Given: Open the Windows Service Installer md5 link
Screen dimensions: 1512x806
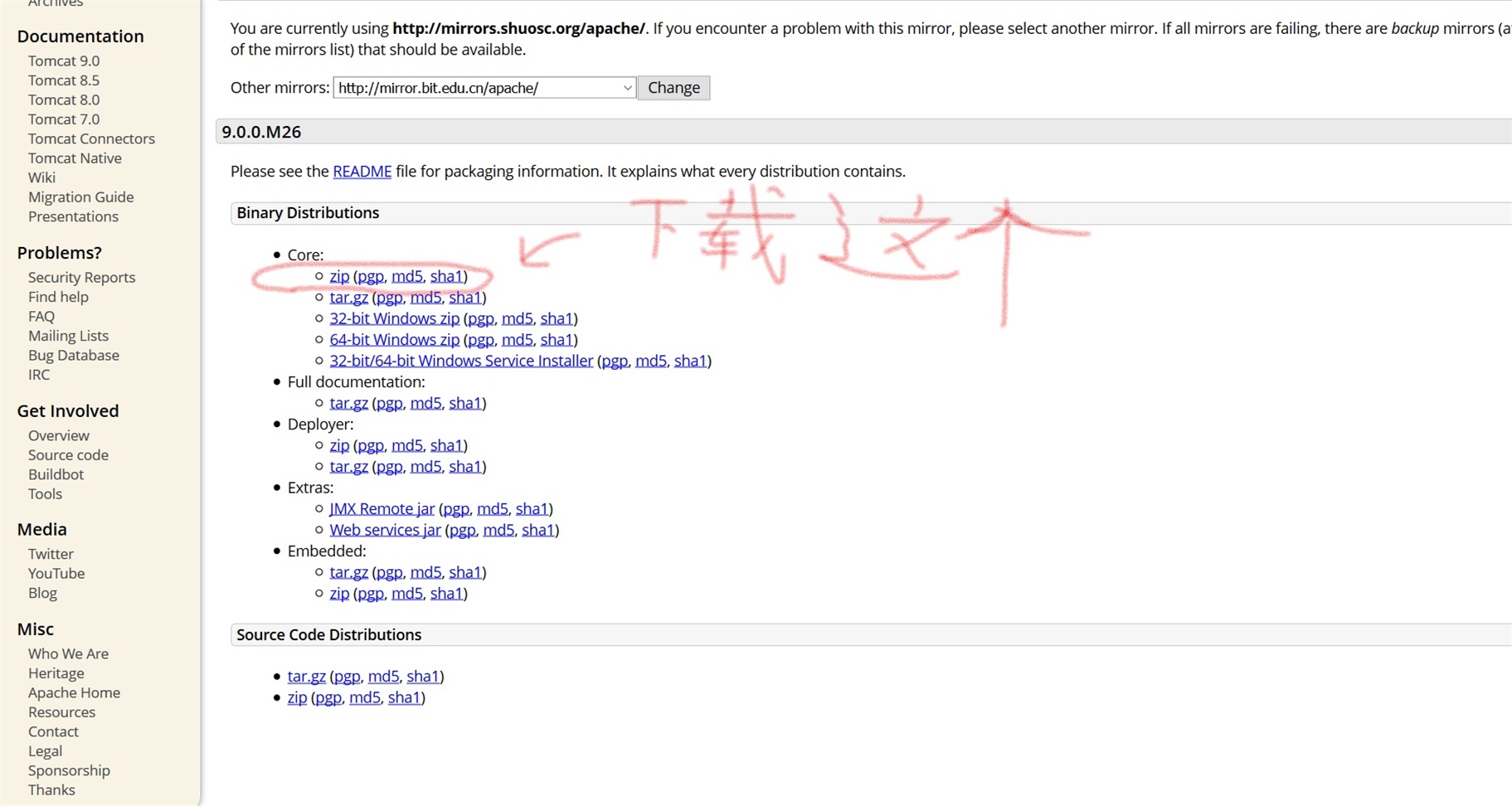Looking at the screenshot, I should click(x=651, y=361).
